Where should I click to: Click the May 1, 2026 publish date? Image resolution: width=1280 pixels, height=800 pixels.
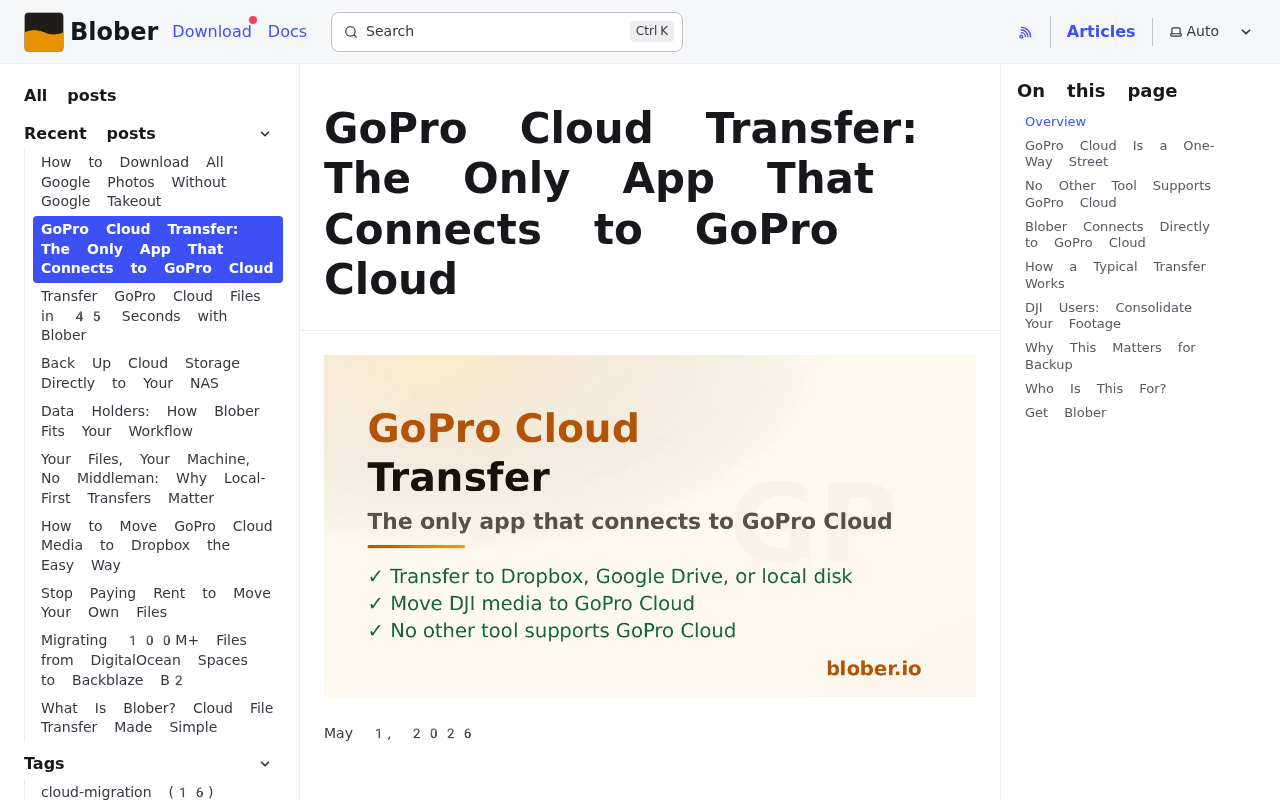click(398, 734)
